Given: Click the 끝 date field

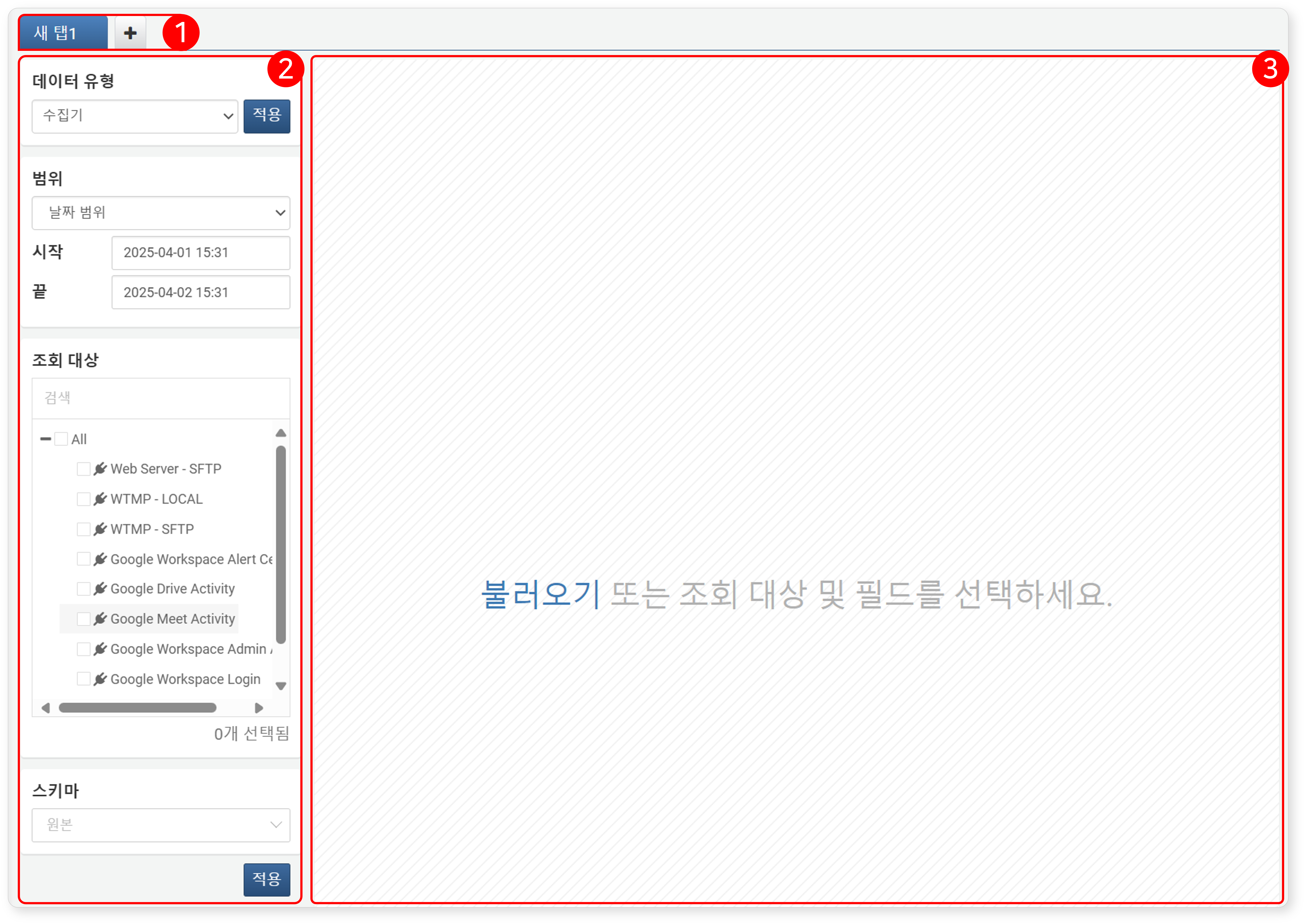Looking at the screenshot, I should tap(201, 293).
